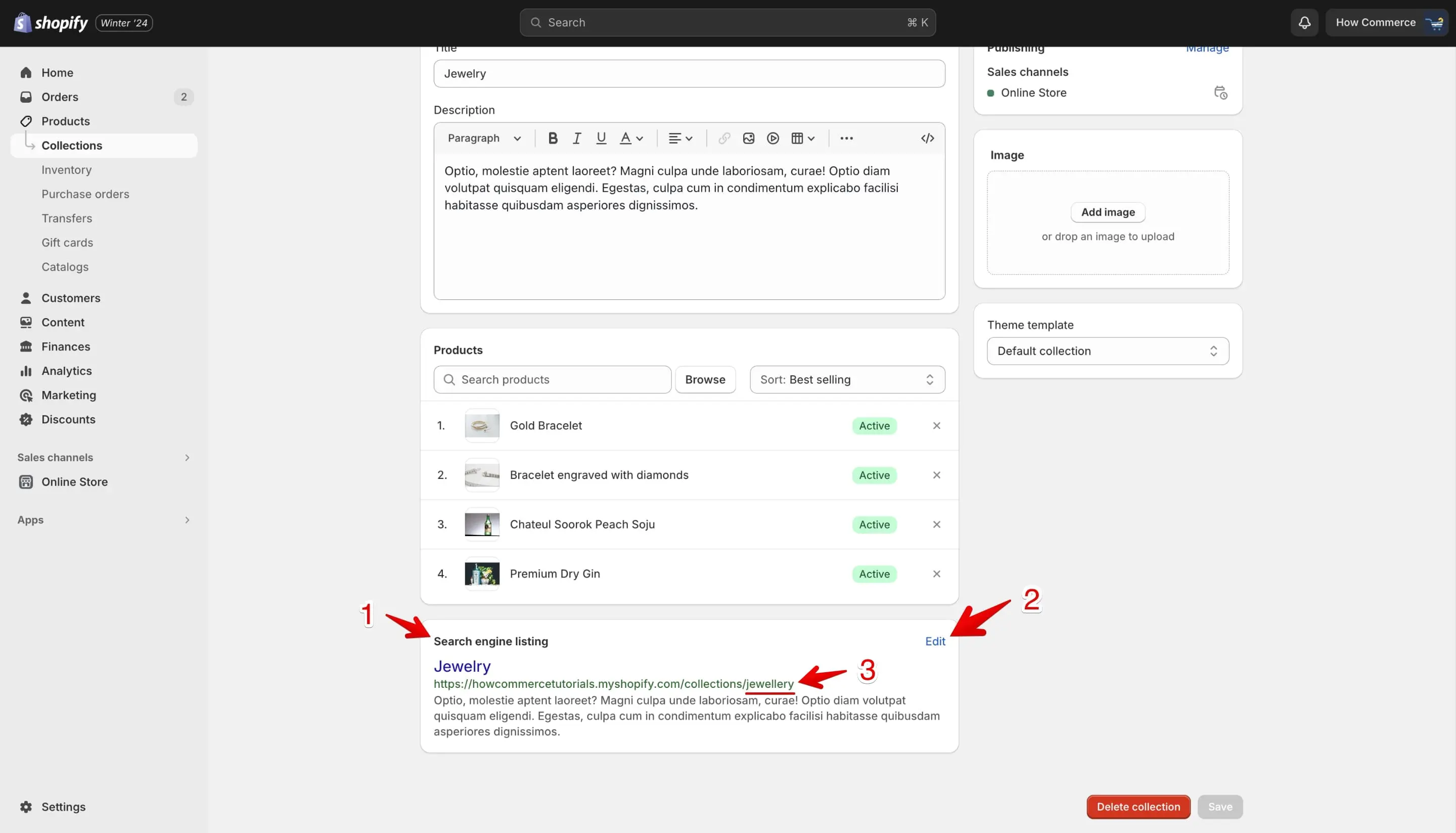Click the top Search bar
This screenshot has width=1456, height=833.
click(x=727, y=23)
